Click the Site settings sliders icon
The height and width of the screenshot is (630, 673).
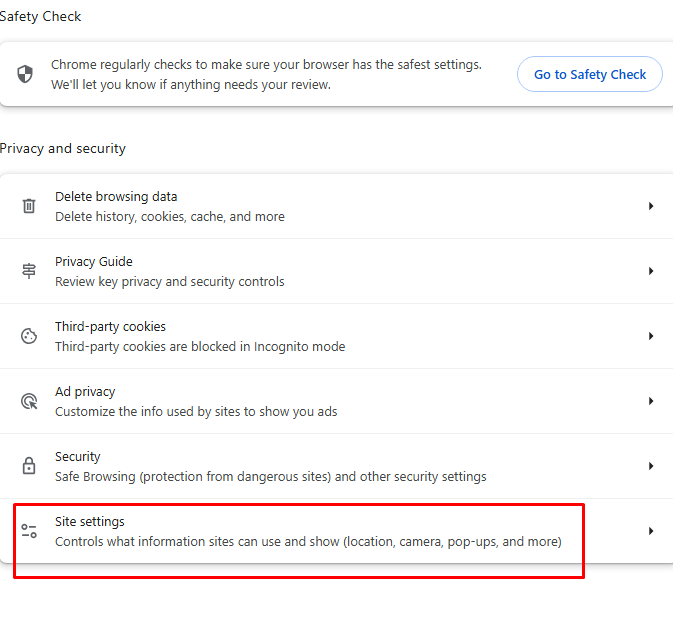click(29, 531)
